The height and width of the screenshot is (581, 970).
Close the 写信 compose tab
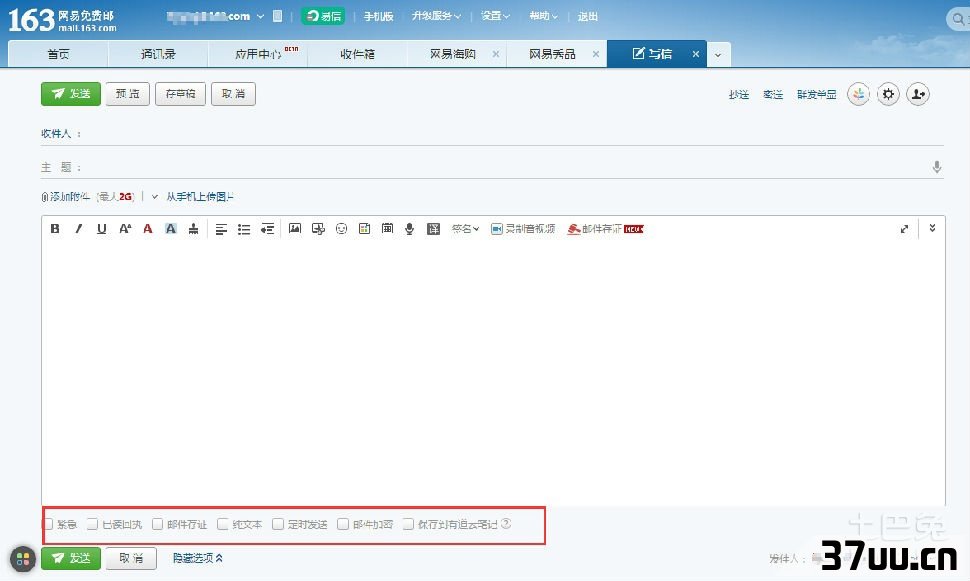pos(696,54)
